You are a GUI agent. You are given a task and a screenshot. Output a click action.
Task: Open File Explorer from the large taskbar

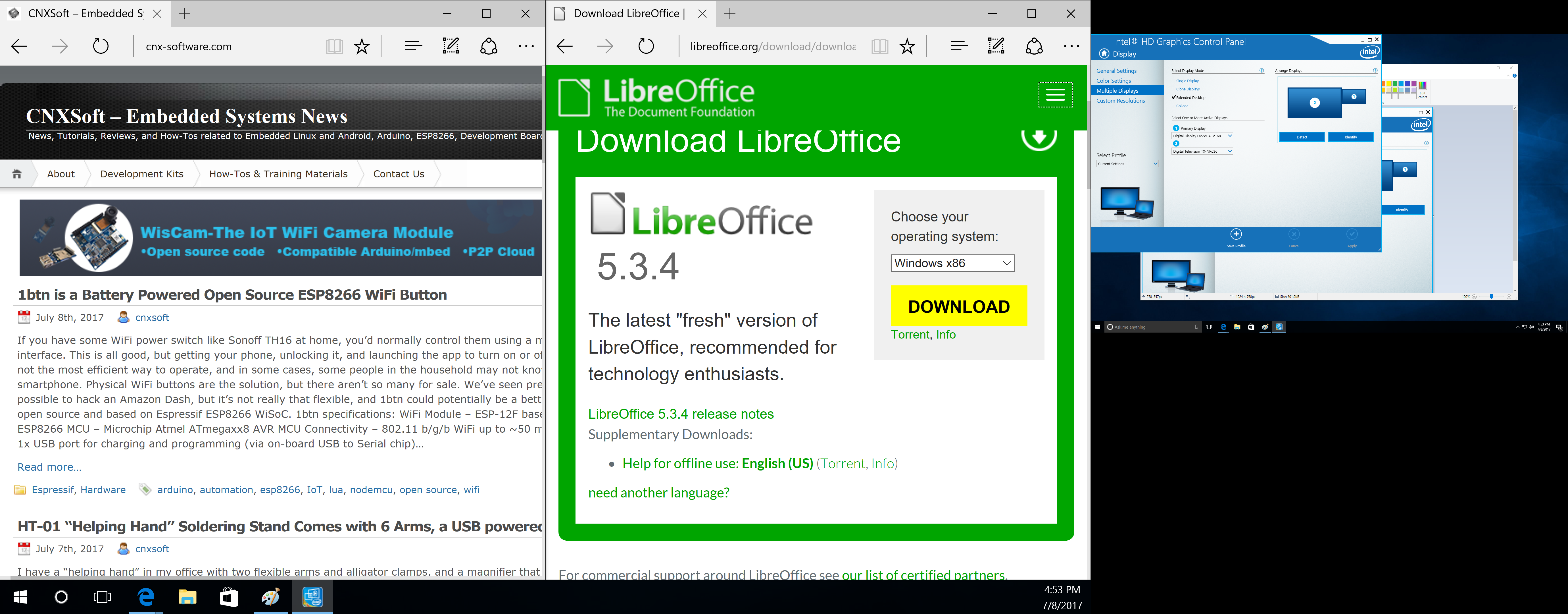187,597
